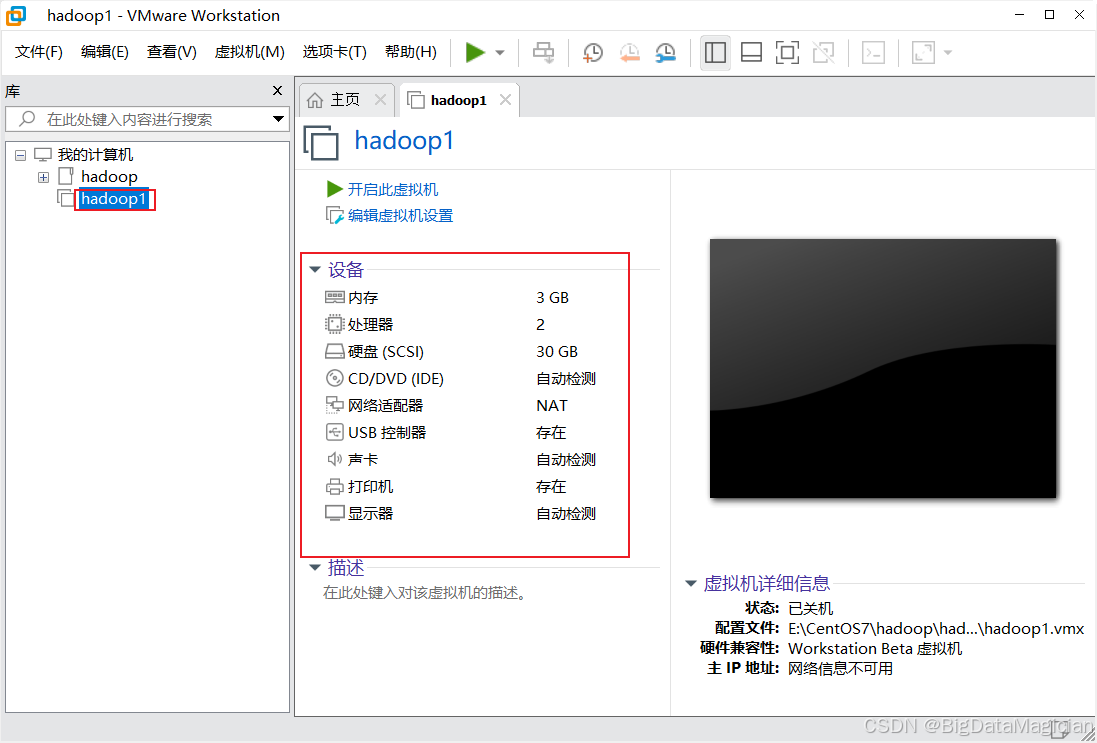This screenshot has width=1097, height=743.
Task: Click the 显示器 display device row
Action: [x=460, y=514]
